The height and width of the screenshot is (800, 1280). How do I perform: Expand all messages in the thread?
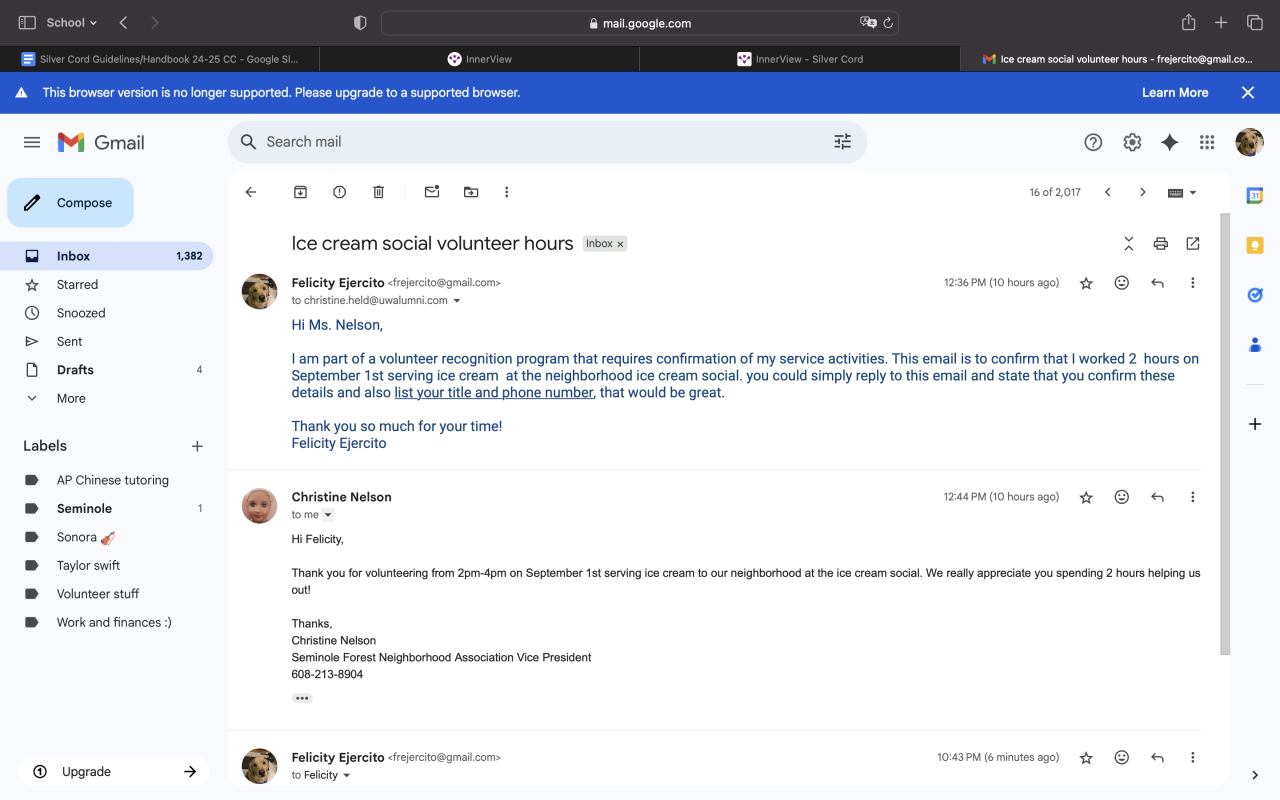pos(1129,244)
